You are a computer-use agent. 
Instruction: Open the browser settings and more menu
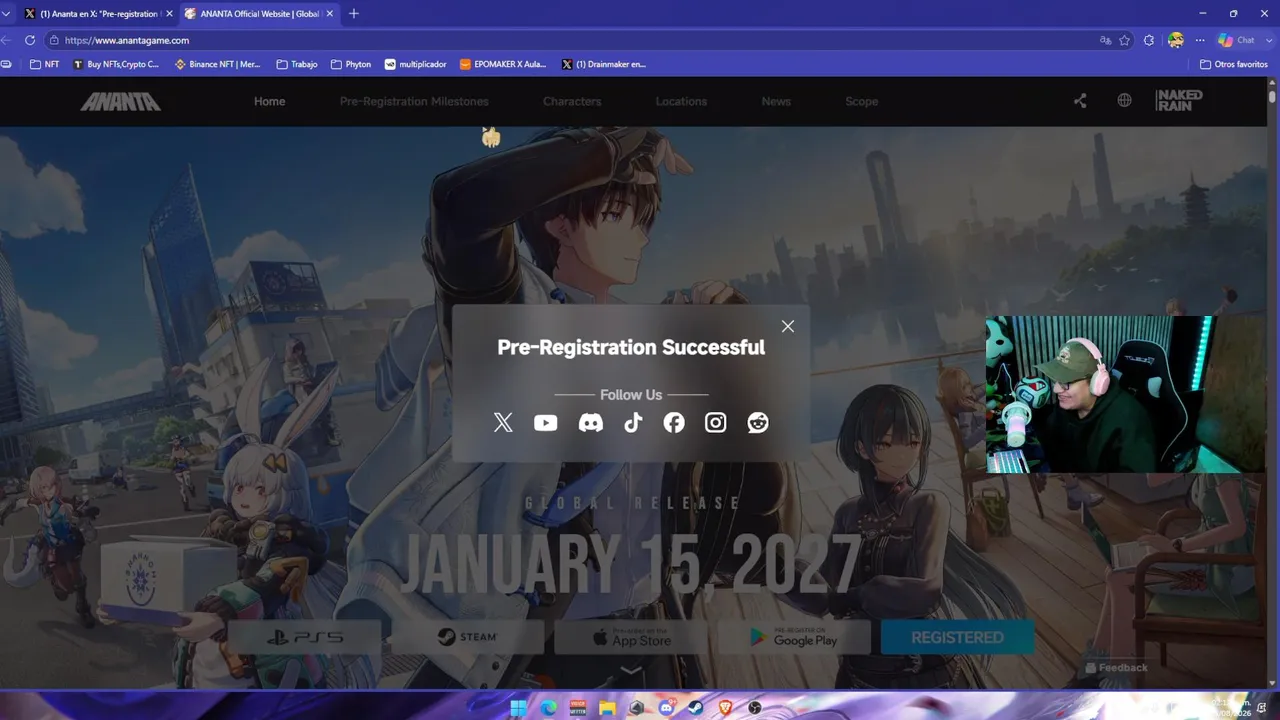(x=1200, y=40)
